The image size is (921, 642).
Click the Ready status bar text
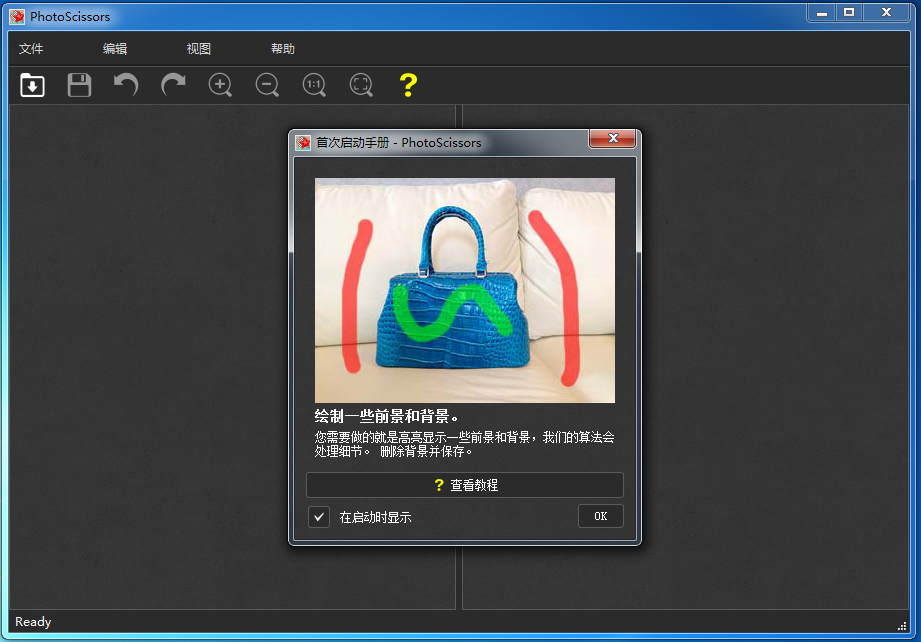click(33, 622)
